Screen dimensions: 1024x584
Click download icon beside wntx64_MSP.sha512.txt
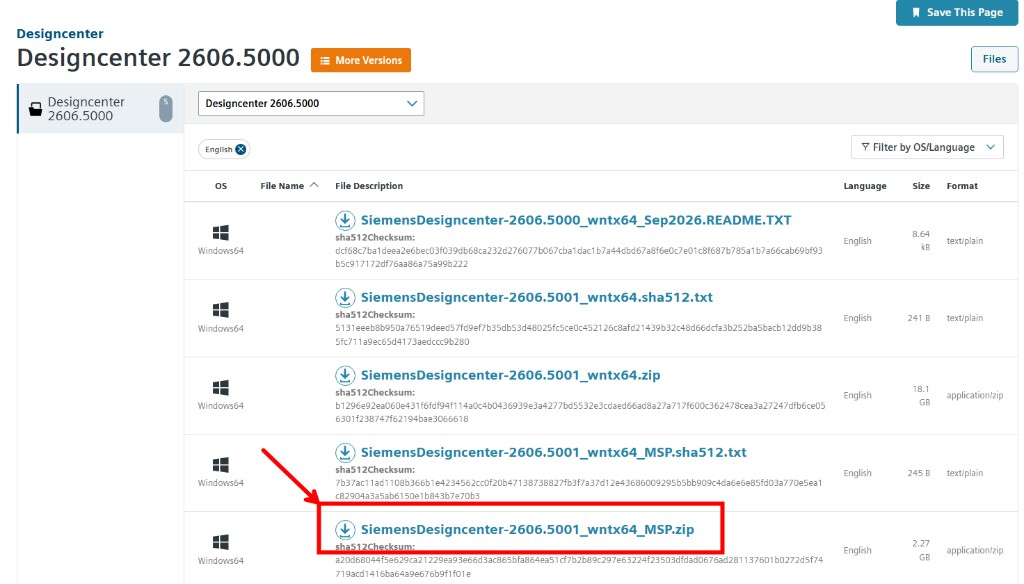click(345, 452)
